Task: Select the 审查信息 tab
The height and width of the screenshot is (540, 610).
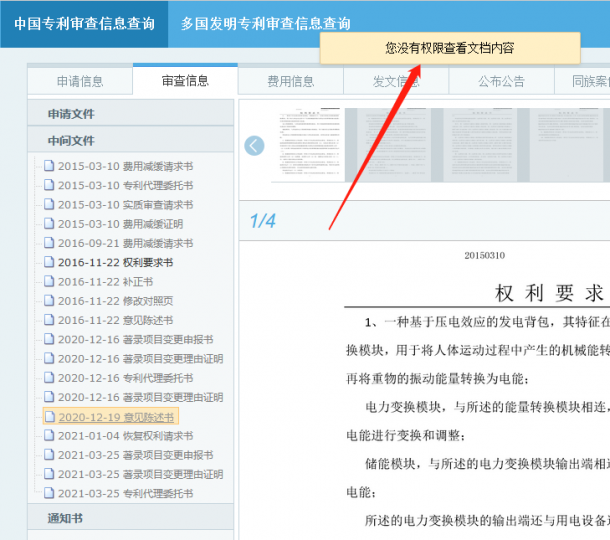Action: [x=185, y=80]
